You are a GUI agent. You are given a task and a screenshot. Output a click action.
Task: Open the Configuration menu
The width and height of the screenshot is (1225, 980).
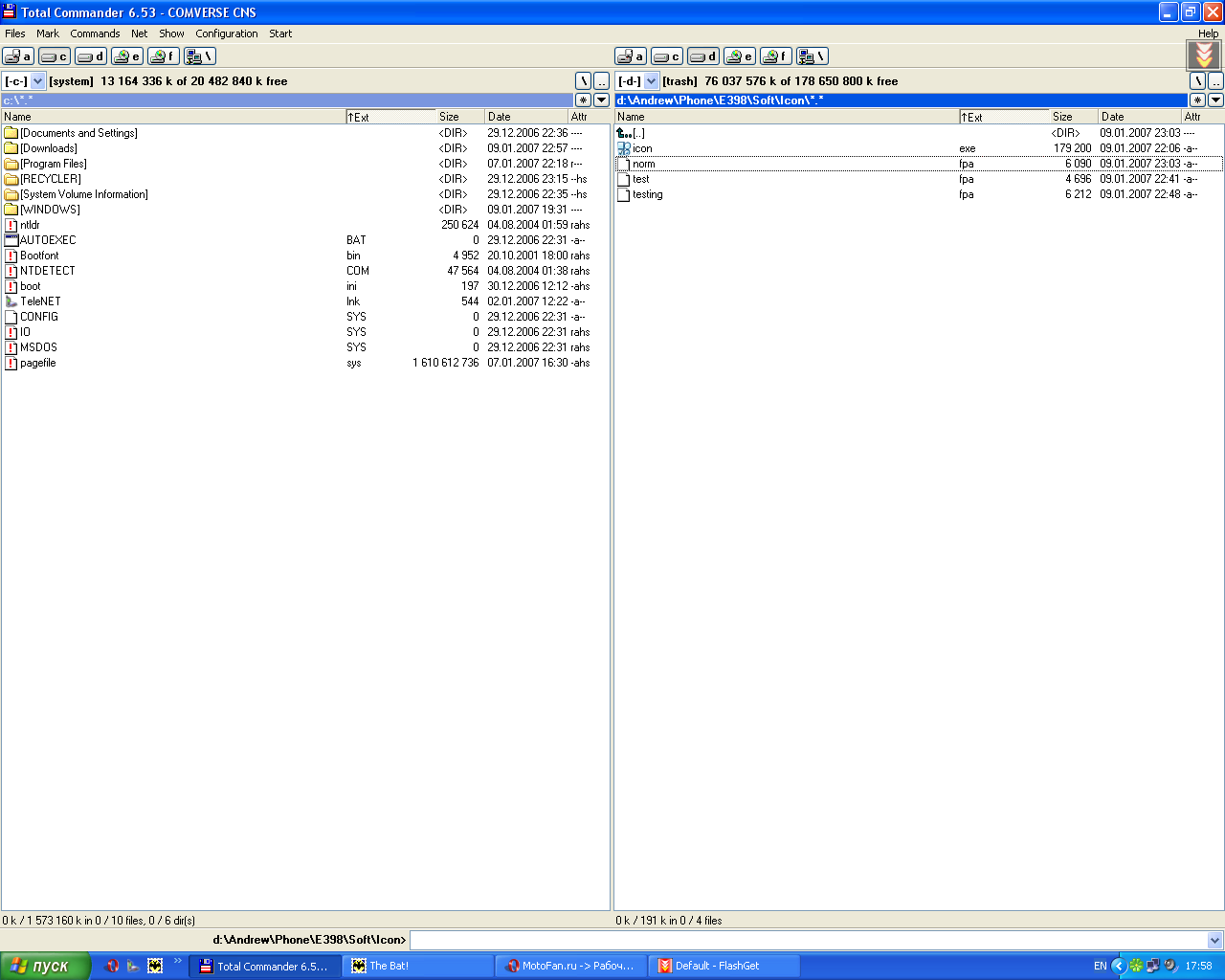coord(227,33)
